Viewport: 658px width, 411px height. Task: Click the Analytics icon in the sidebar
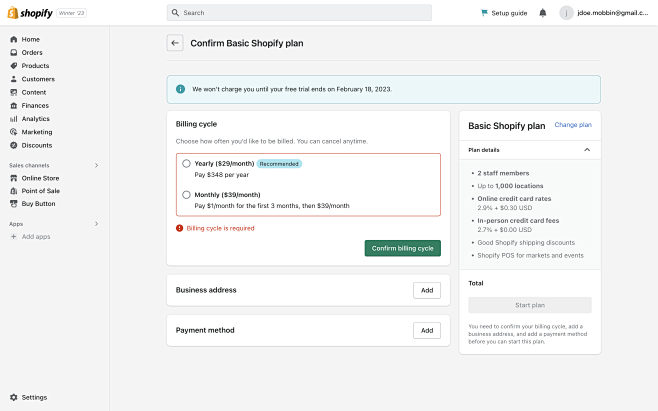(x=14, y=118)
